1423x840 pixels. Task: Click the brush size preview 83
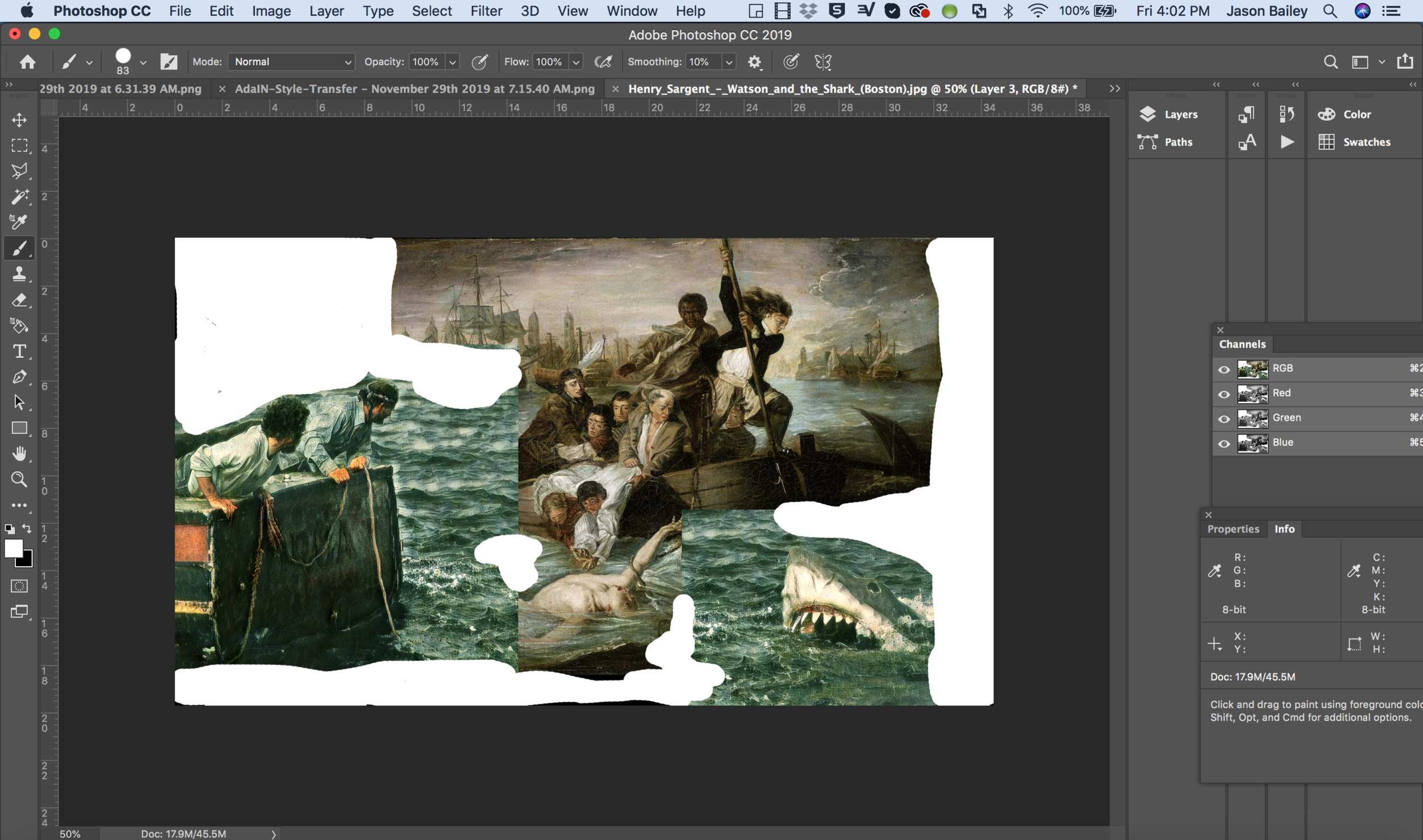[x=123, y=61]
